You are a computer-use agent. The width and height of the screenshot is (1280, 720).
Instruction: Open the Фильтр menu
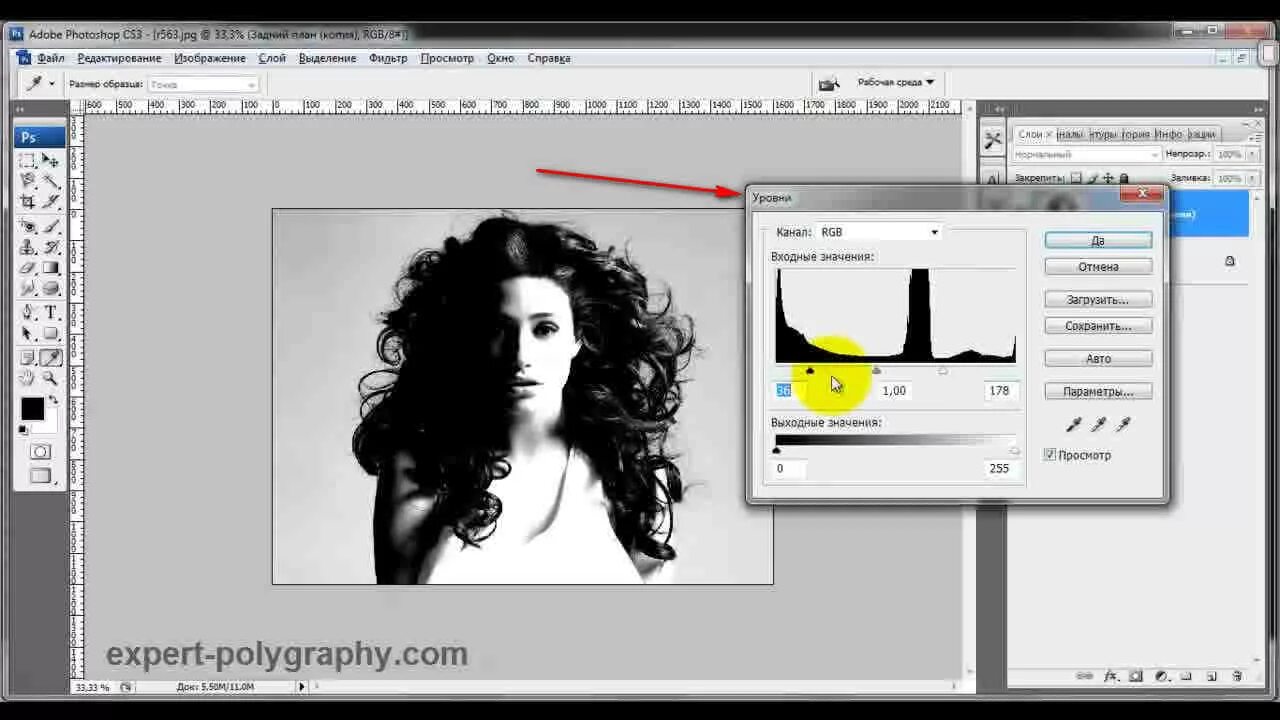(x=388, y=58)
